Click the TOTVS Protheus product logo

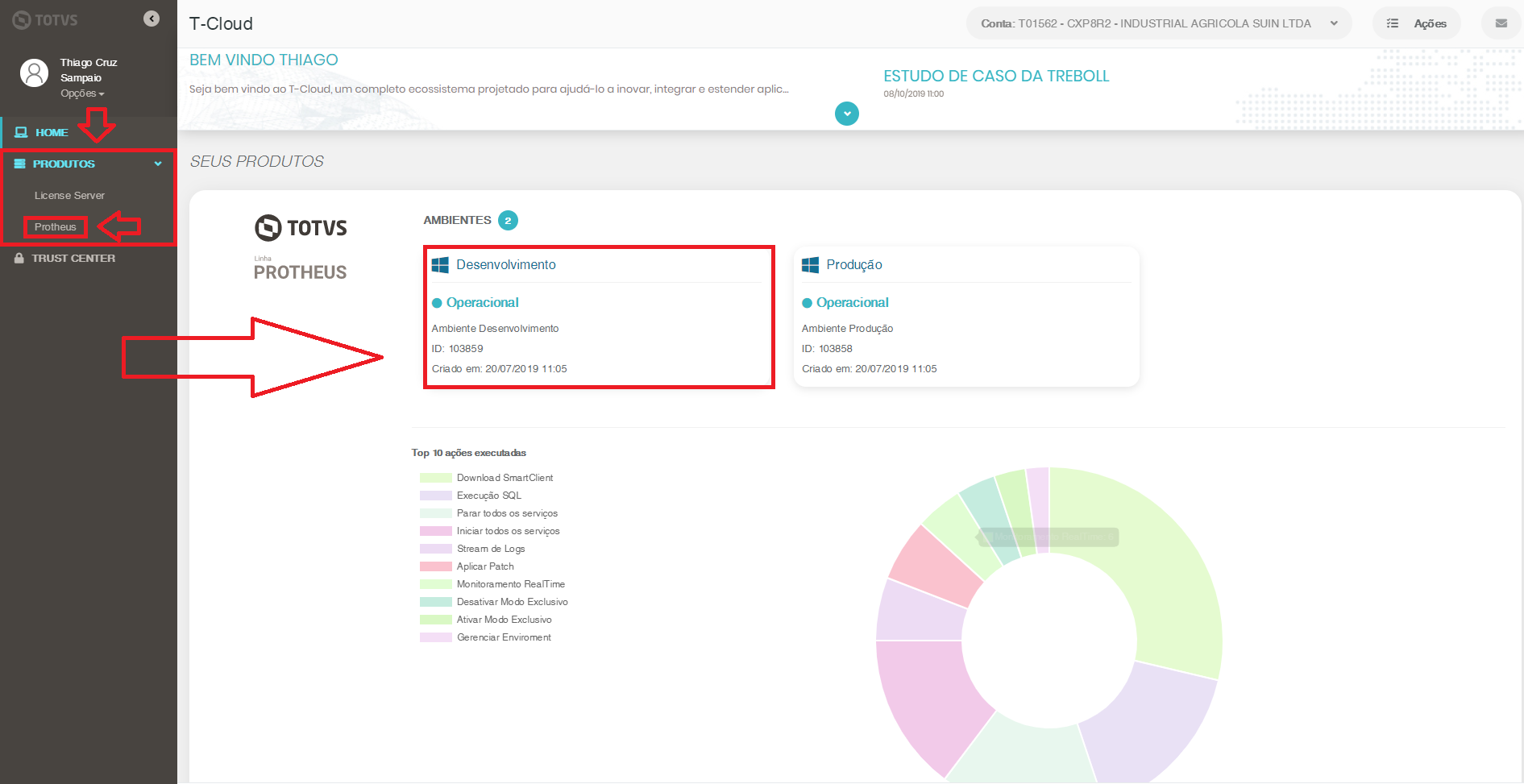301,248
